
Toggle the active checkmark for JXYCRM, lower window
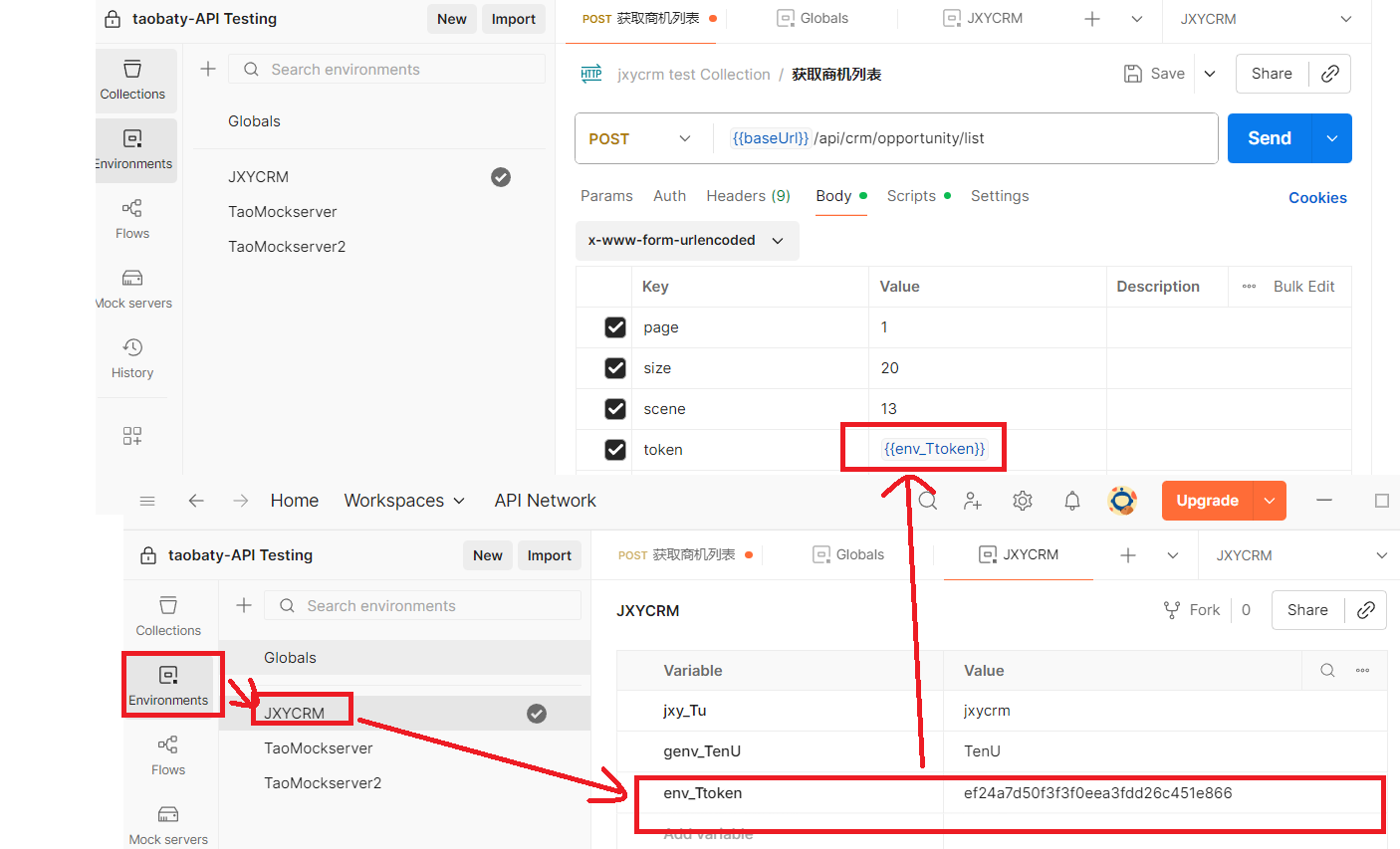click(537, 714)
